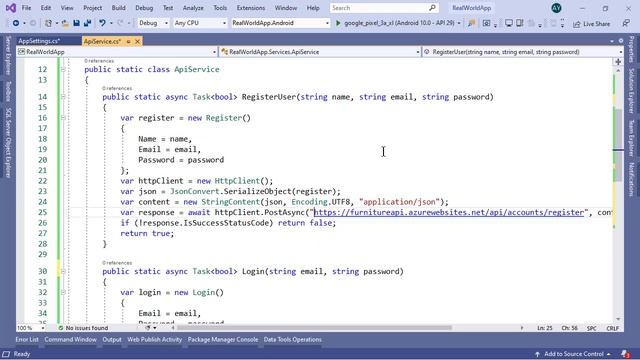640x360 pixels.
Task: Click Add to Source Control
Action: tap(574, 354)
